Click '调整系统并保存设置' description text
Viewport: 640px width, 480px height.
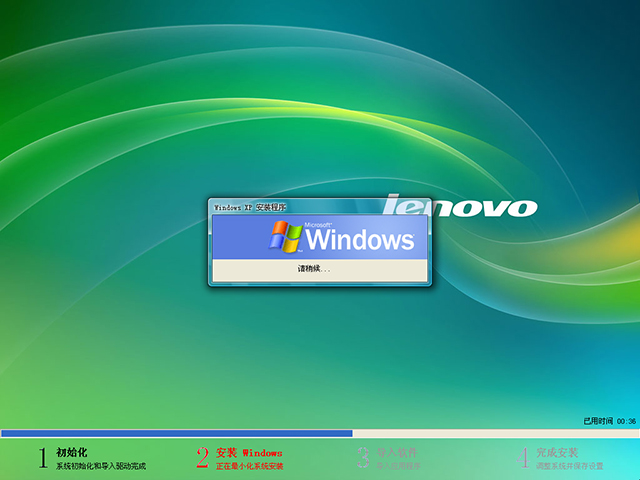pos(570,466)
